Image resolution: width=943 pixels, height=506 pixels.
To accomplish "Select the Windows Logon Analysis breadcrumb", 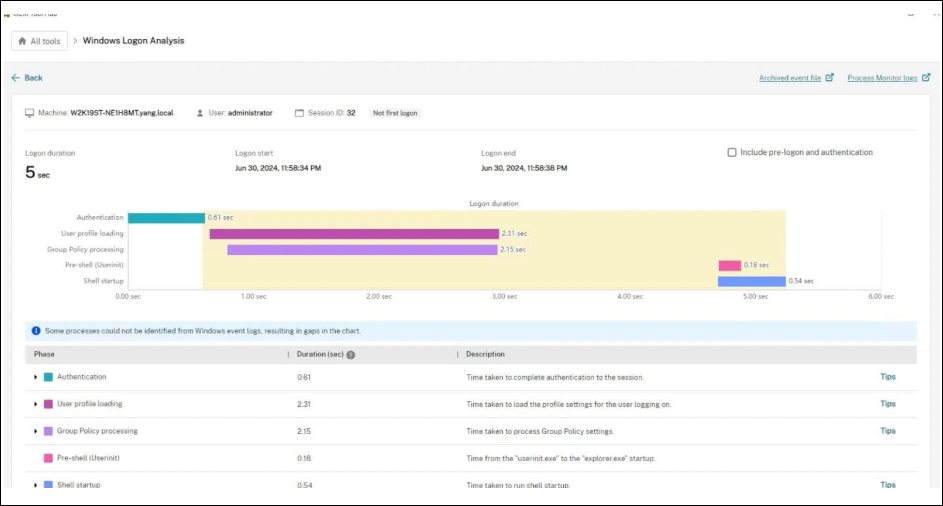I will click(x=133, y=41).
